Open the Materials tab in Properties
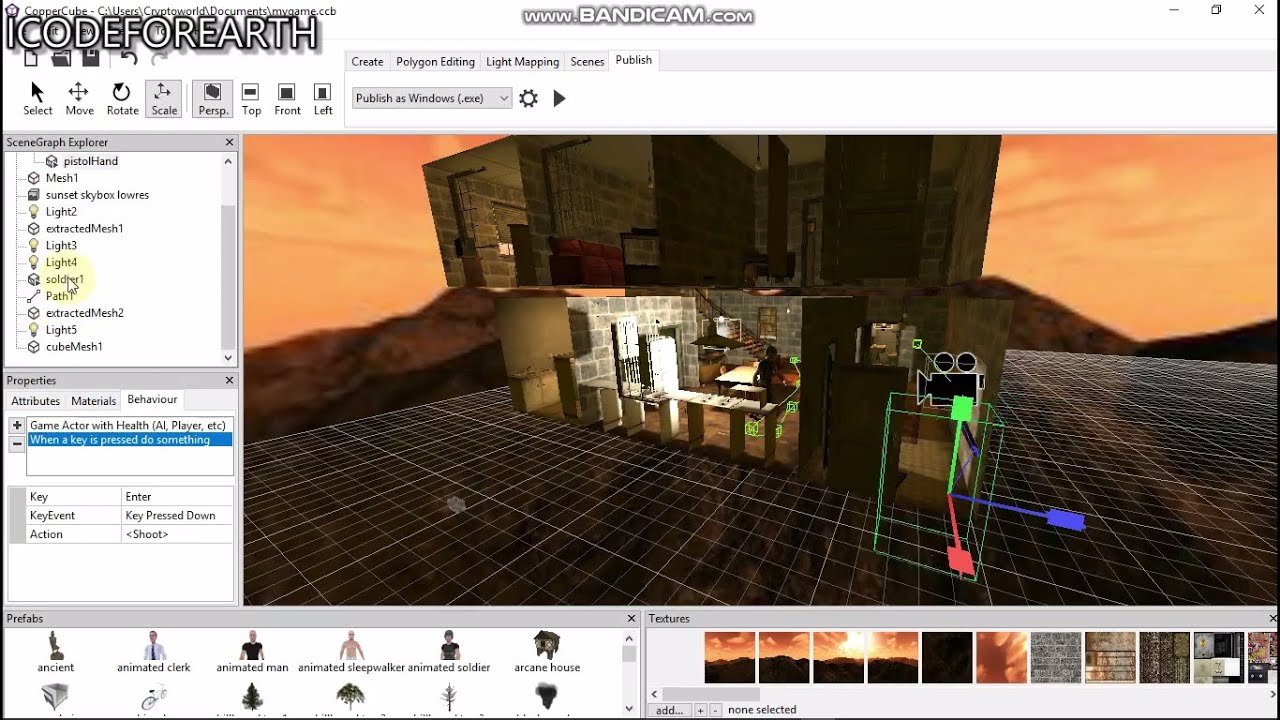 93,401
